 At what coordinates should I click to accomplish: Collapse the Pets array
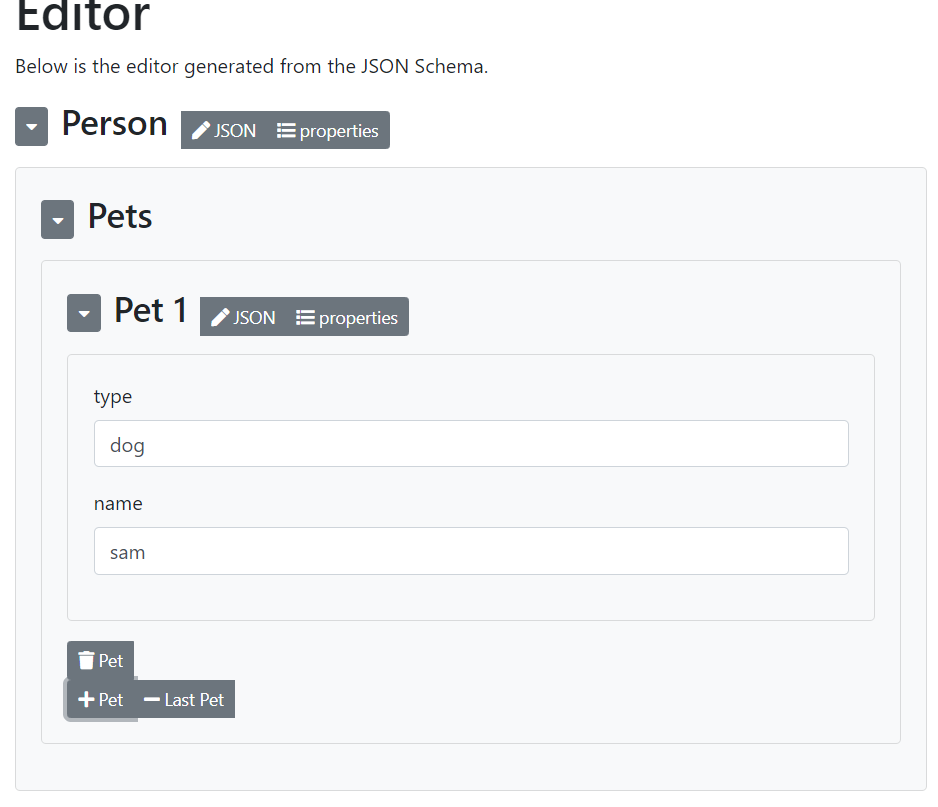pos(57,219)
